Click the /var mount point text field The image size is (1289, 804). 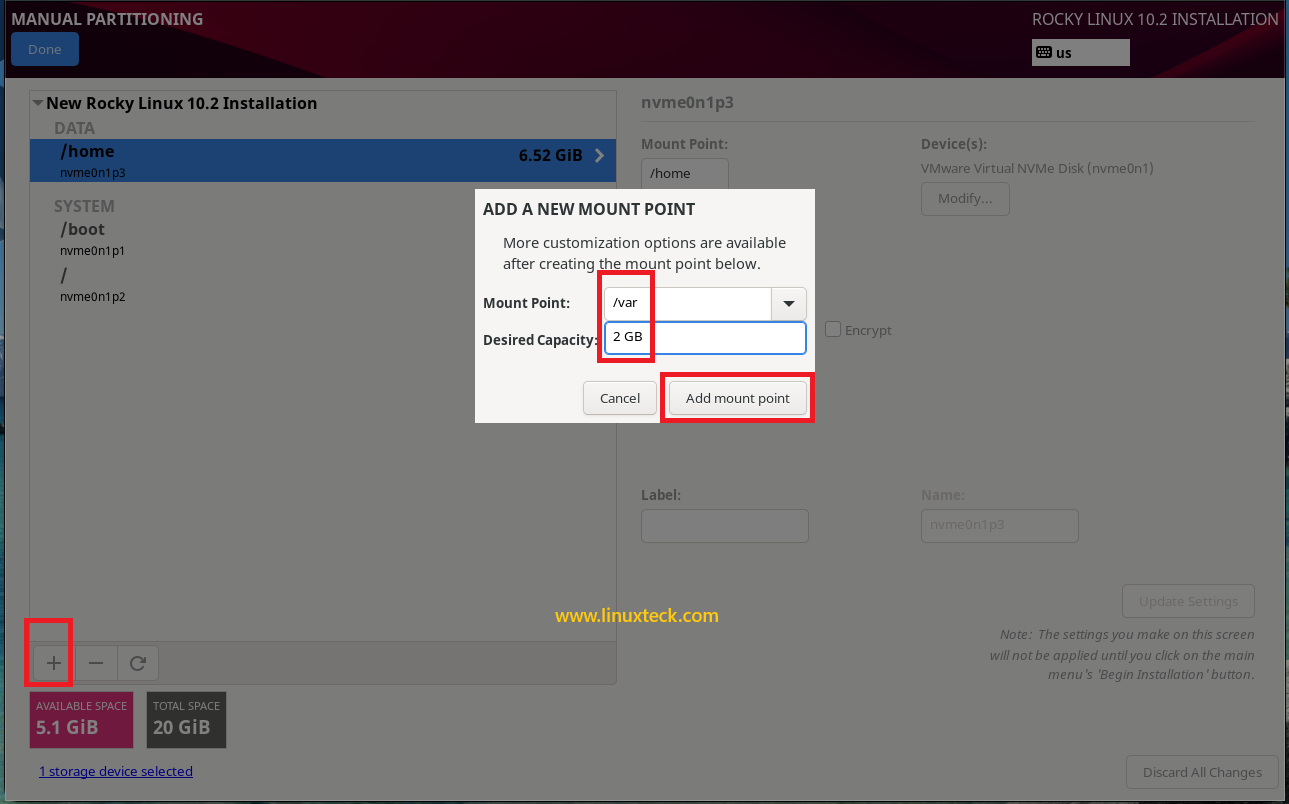pyautogui.click(x=688, y=304)
